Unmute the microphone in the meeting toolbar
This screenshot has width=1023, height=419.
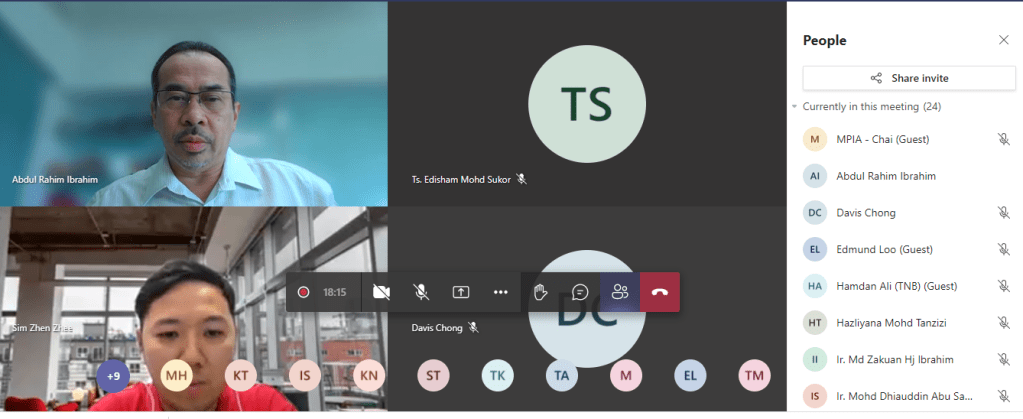click(421, 292)
